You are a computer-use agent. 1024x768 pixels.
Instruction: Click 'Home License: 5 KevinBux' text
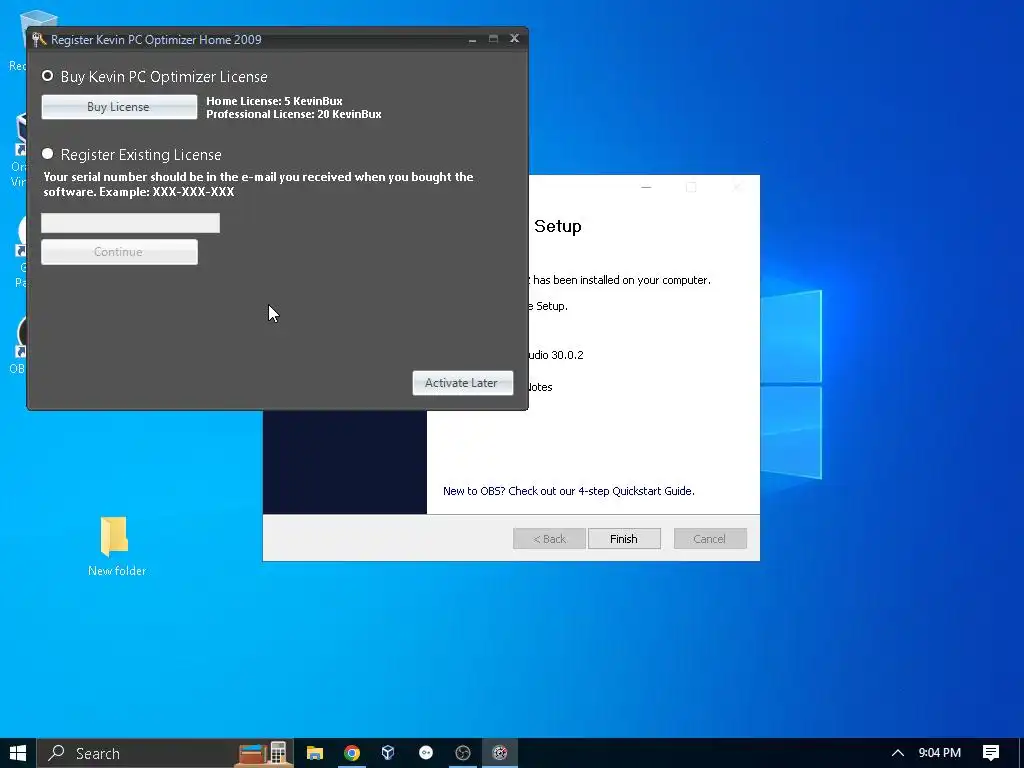(274, 101)
